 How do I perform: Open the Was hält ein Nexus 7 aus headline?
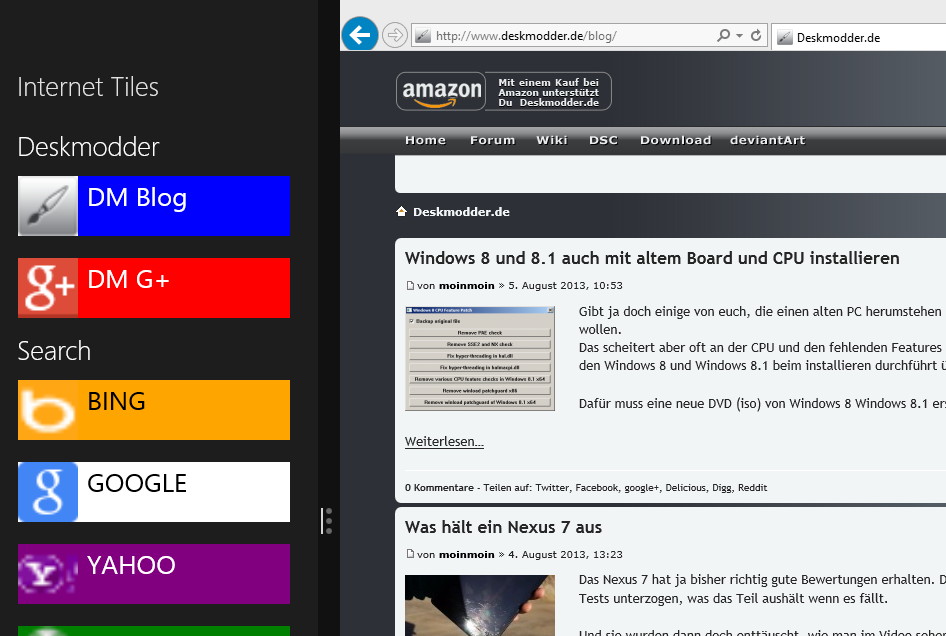pyautogui.click(x=503, y=527)
